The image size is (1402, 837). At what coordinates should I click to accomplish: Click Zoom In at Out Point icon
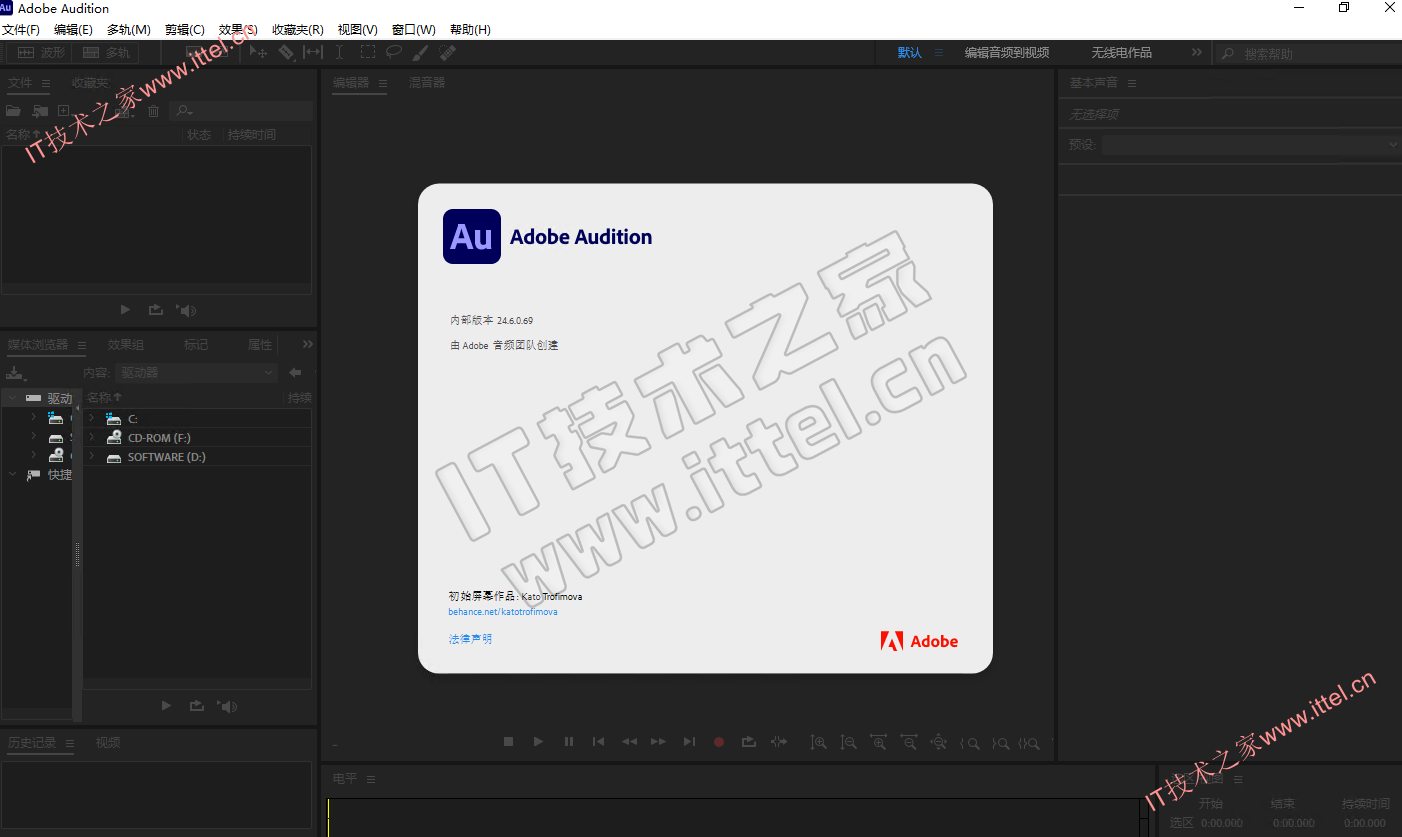(1000, 743)
